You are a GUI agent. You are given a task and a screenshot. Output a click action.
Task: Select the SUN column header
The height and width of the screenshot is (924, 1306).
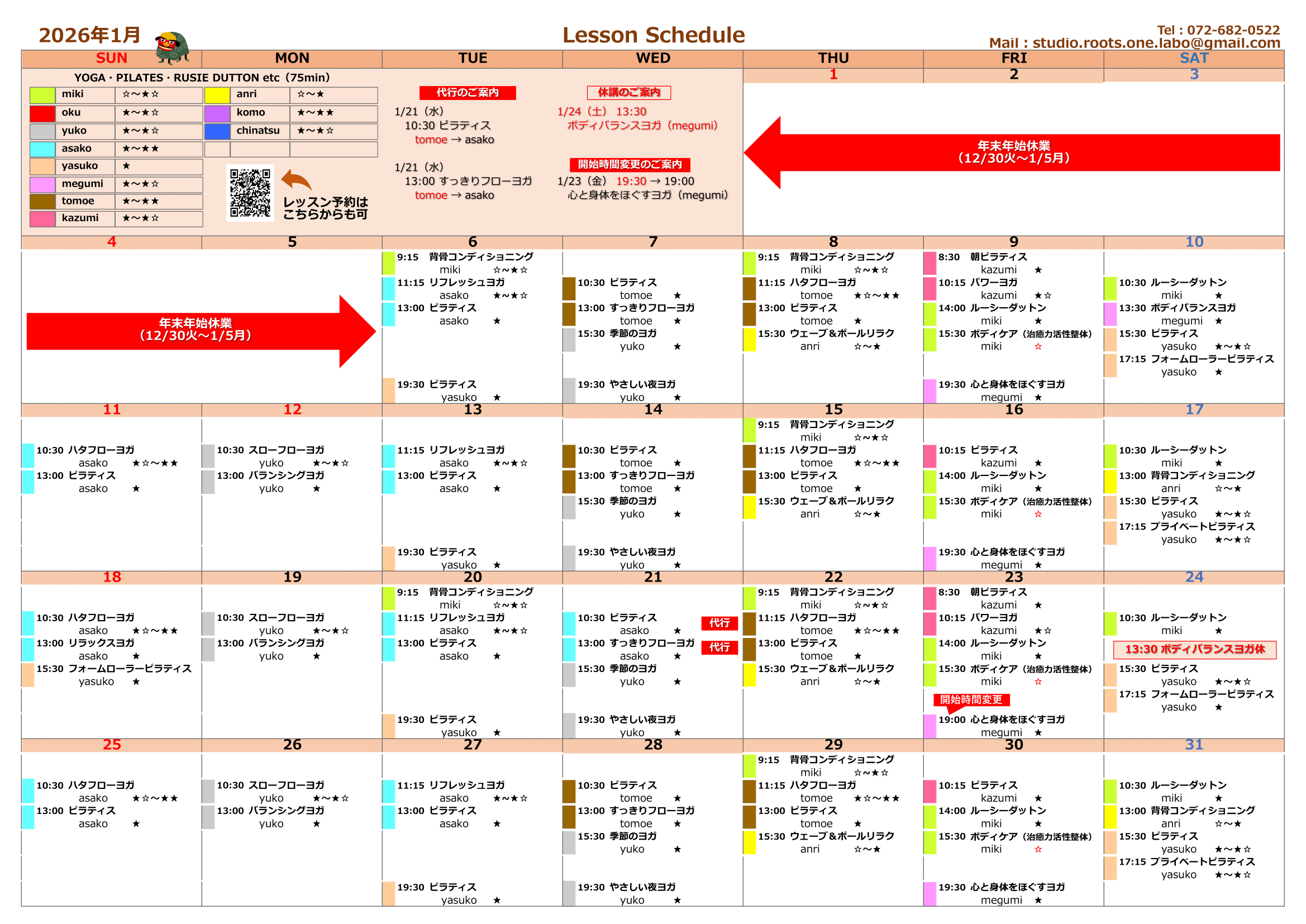112,59
